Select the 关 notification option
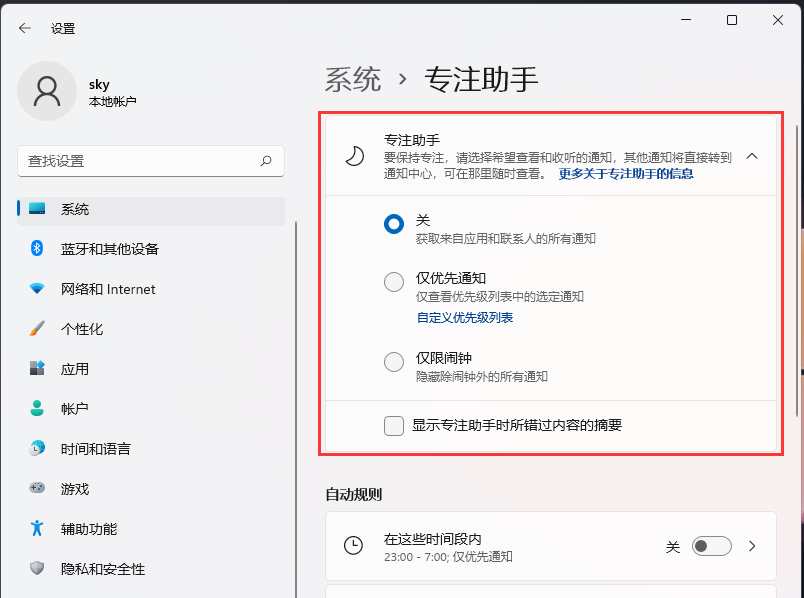804x598 pixels. pos(393,224)
